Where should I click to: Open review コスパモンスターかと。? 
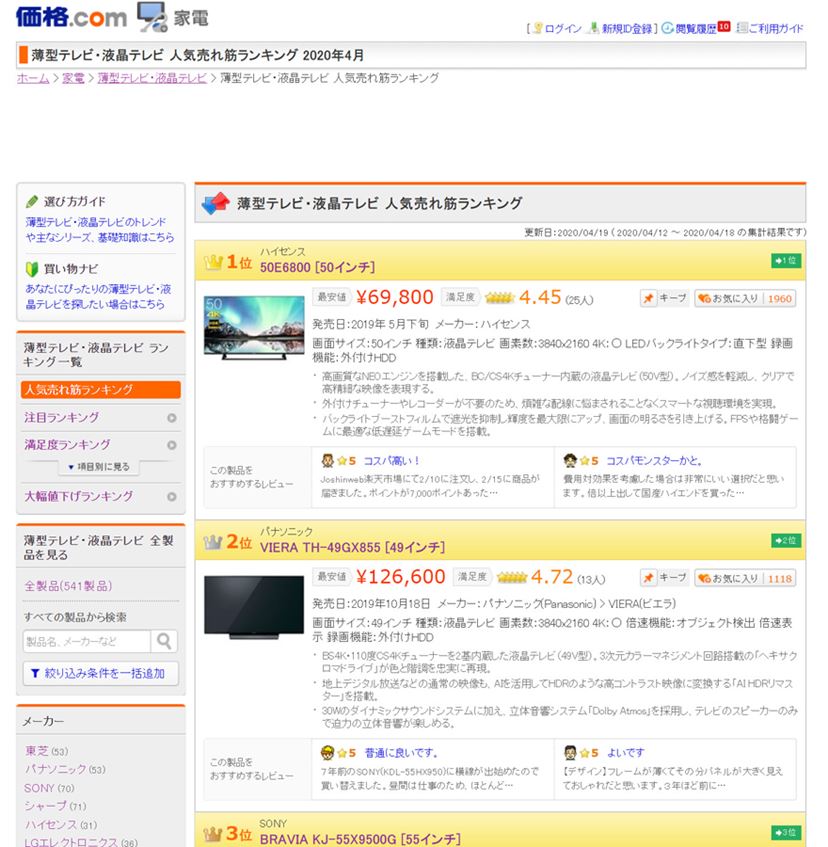(x=654, y=460)
